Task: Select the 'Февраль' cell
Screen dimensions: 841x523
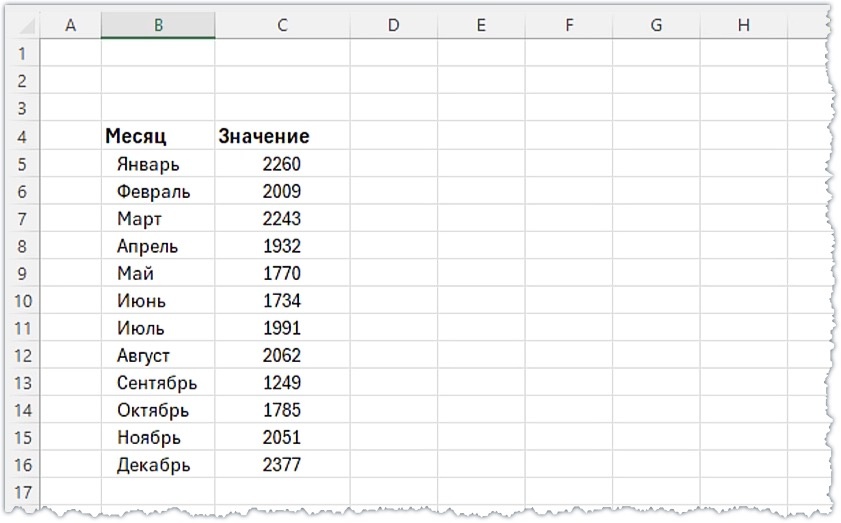Action: tap(158, 190)
